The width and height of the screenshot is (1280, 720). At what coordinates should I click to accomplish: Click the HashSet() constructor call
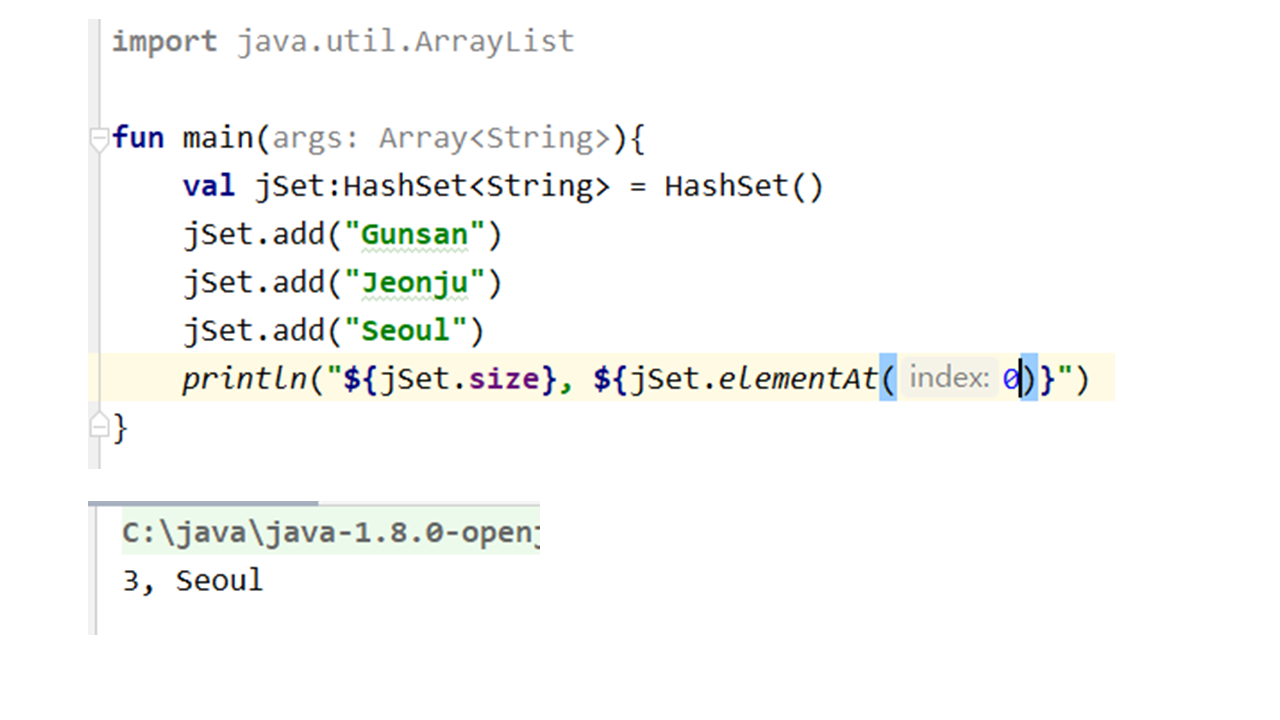pos(743,186)
